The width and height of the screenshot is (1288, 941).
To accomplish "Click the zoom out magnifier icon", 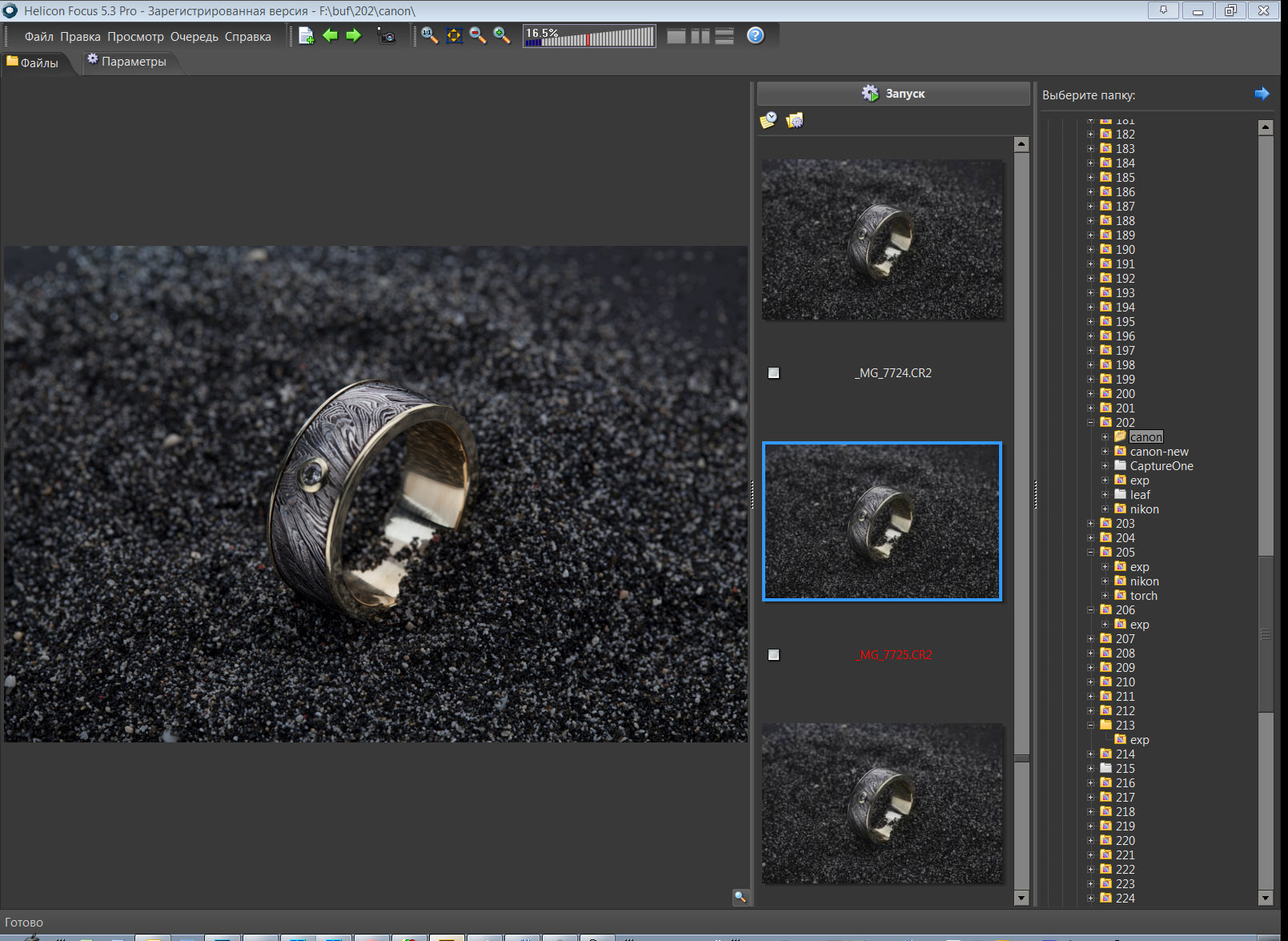I will click(x=478, y=36).
